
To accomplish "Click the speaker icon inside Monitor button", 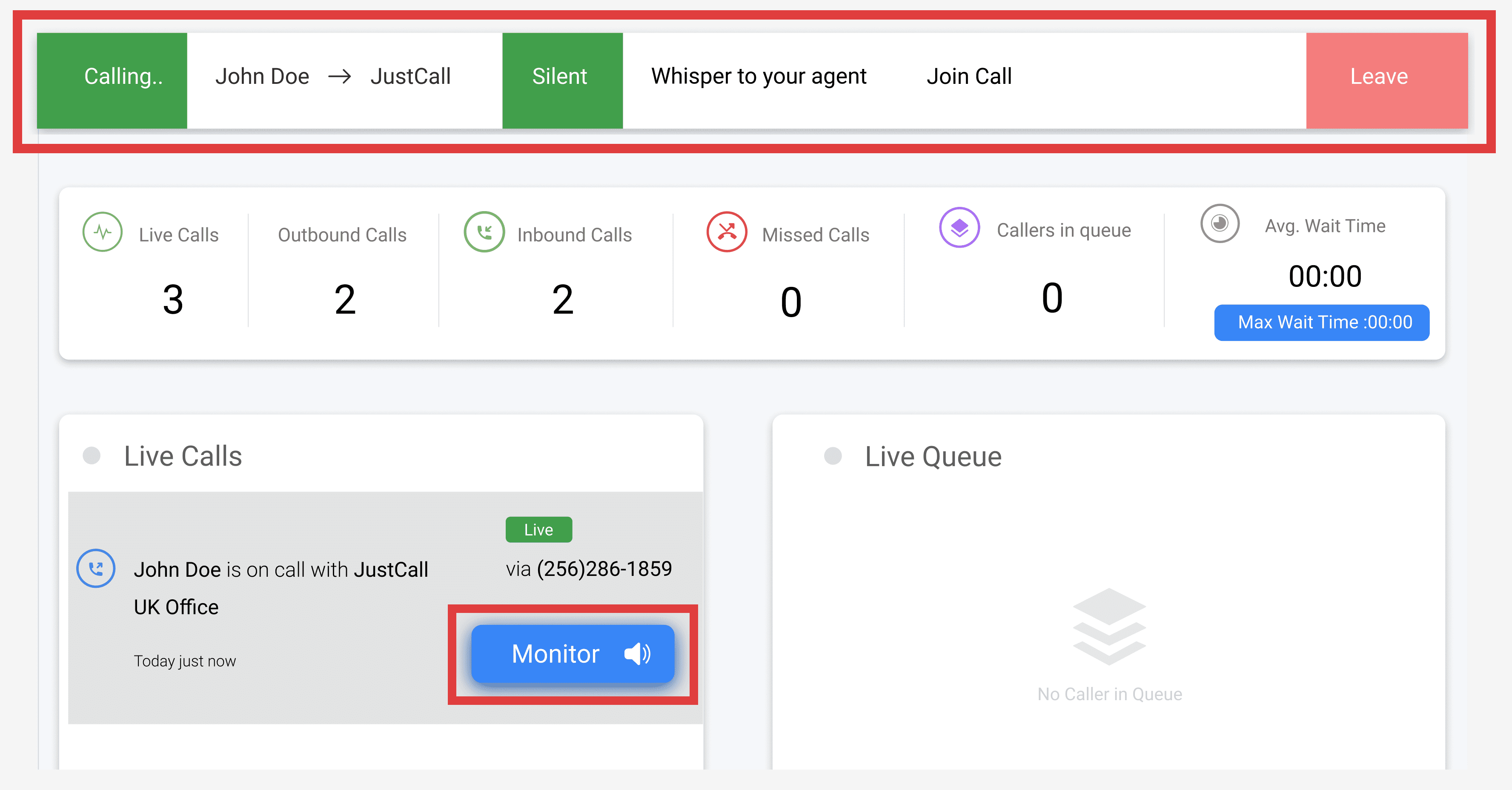I will tap(636, 654).
